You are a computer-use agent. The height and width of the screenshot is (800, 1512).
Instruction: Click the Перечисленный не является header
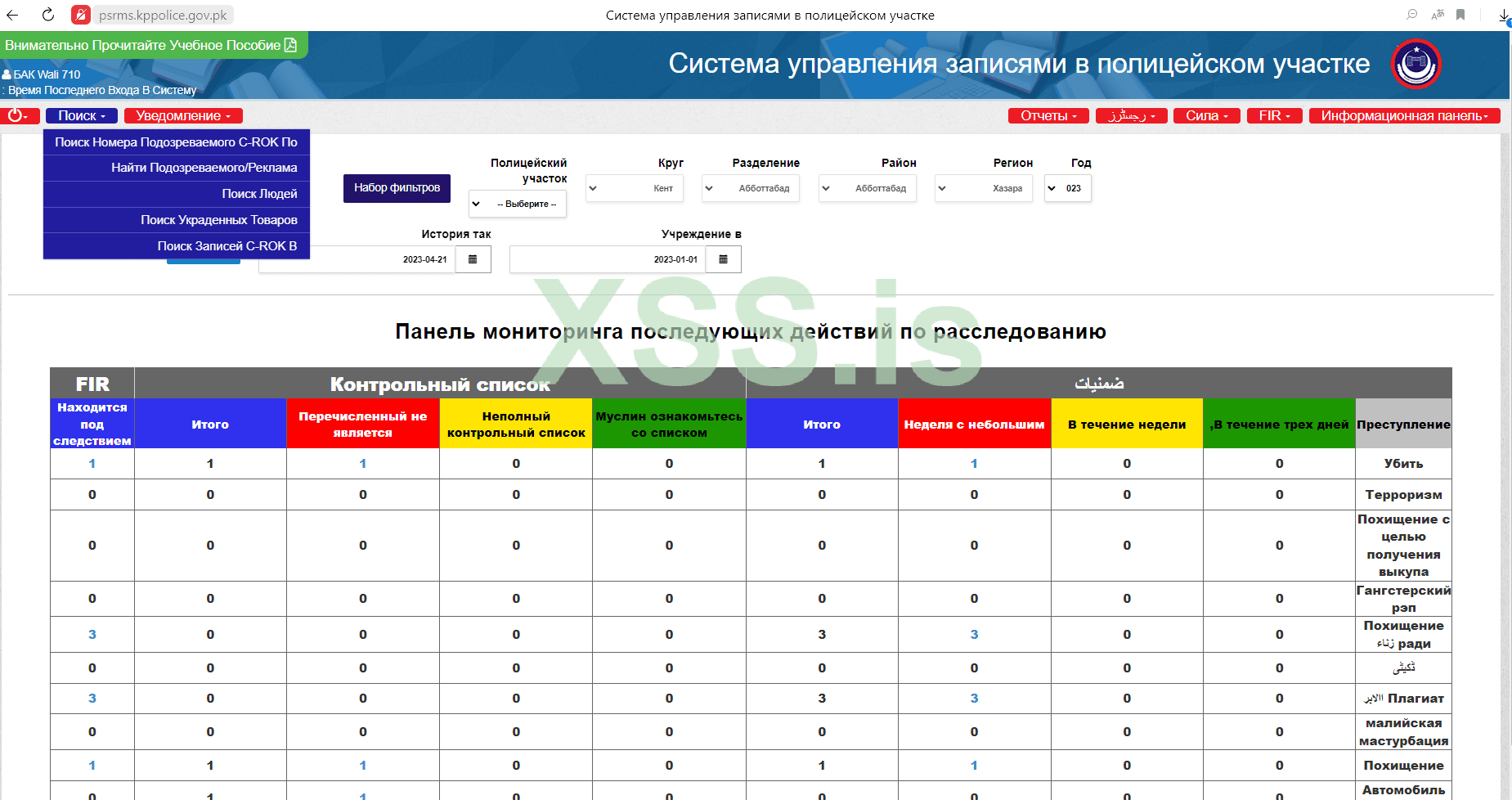coord(363,424)
